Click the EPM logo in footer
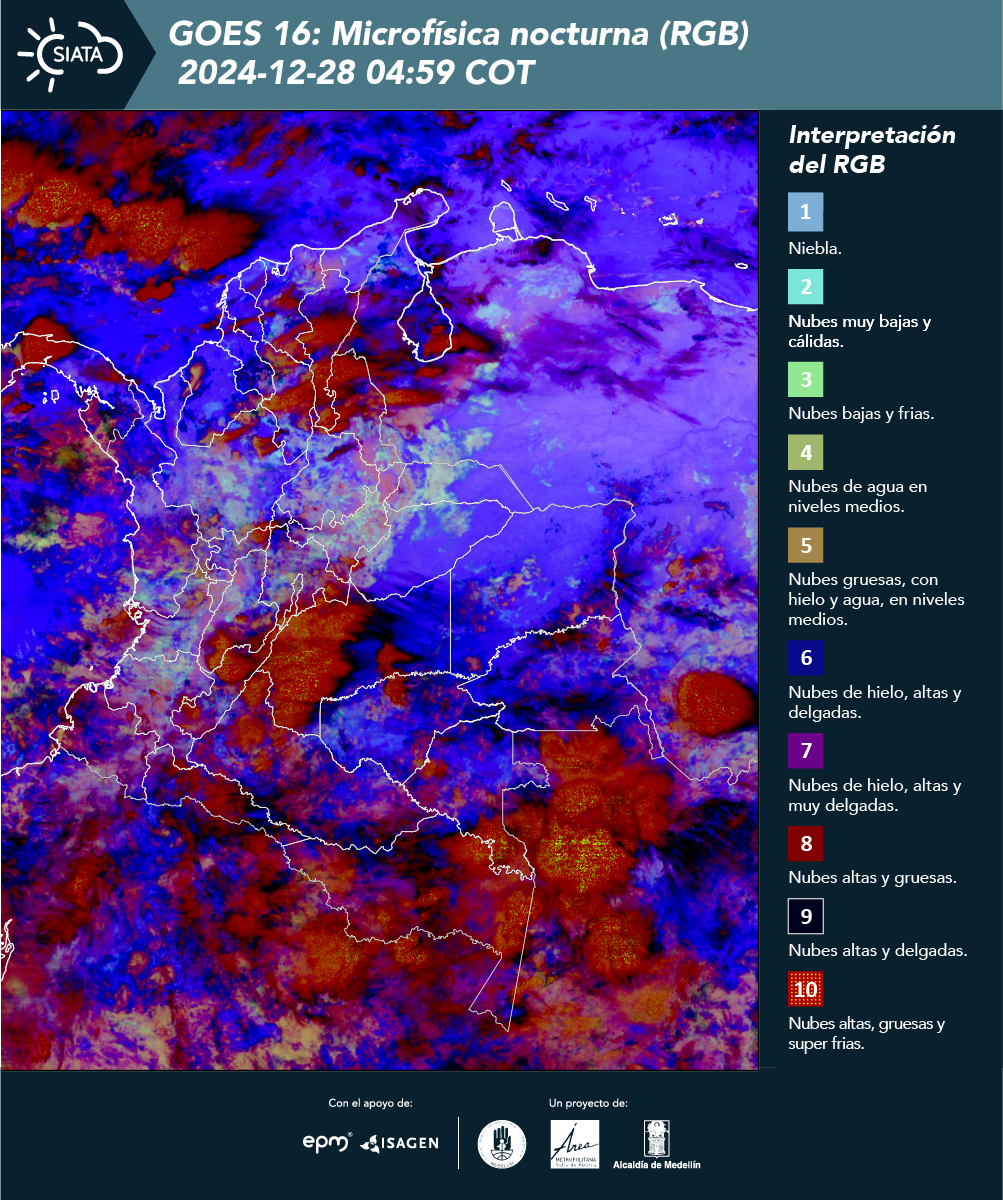Screen dimensions: 1003x1200 (x=328, y=1141)
